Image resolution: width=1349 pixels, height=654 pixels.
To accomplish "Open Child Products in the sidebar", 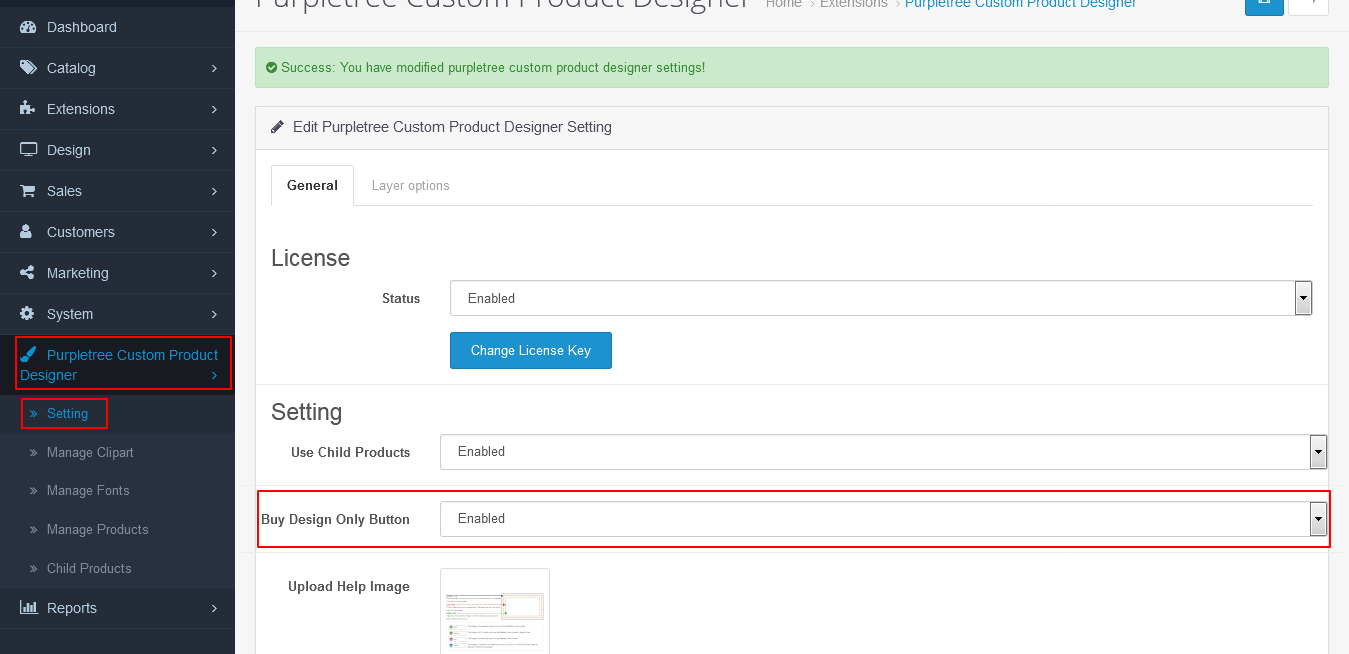I will [x=89, y=569].
